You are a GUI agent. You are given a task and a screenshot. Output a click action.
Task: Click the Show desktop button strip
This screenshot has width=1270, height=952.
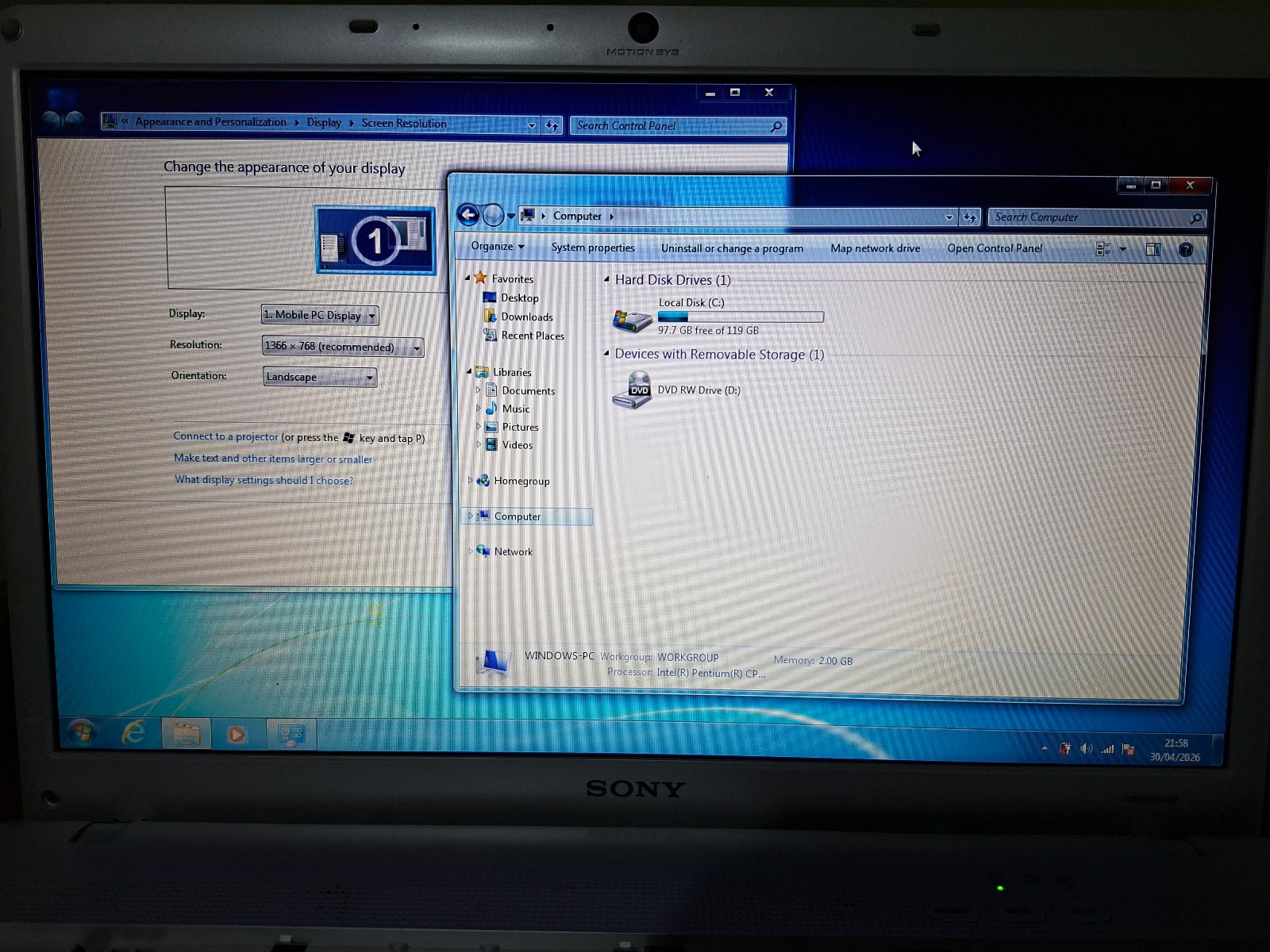1217,750
